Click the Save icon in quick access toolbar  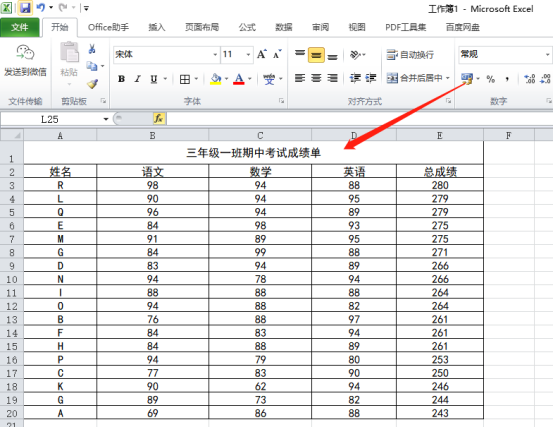25,8
